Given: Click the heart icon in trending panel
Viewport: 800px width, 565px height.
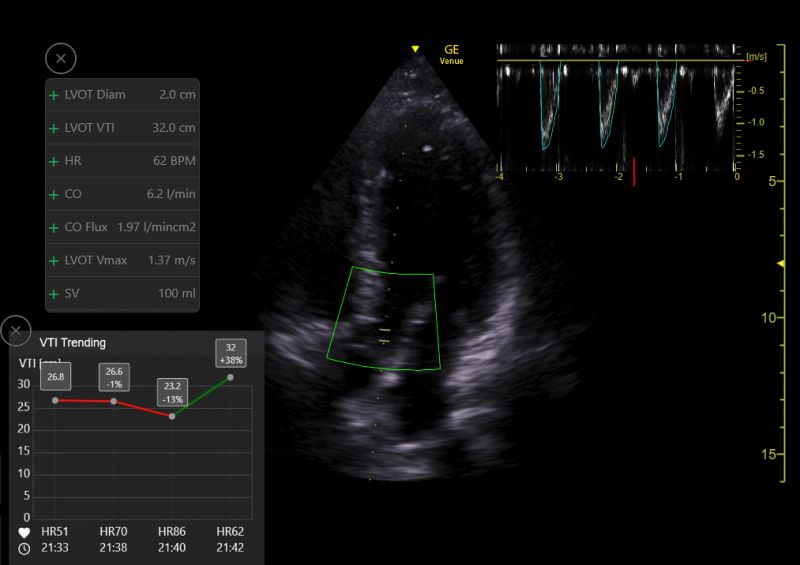Looking at the screenshot, I should [x=24, y=533].
